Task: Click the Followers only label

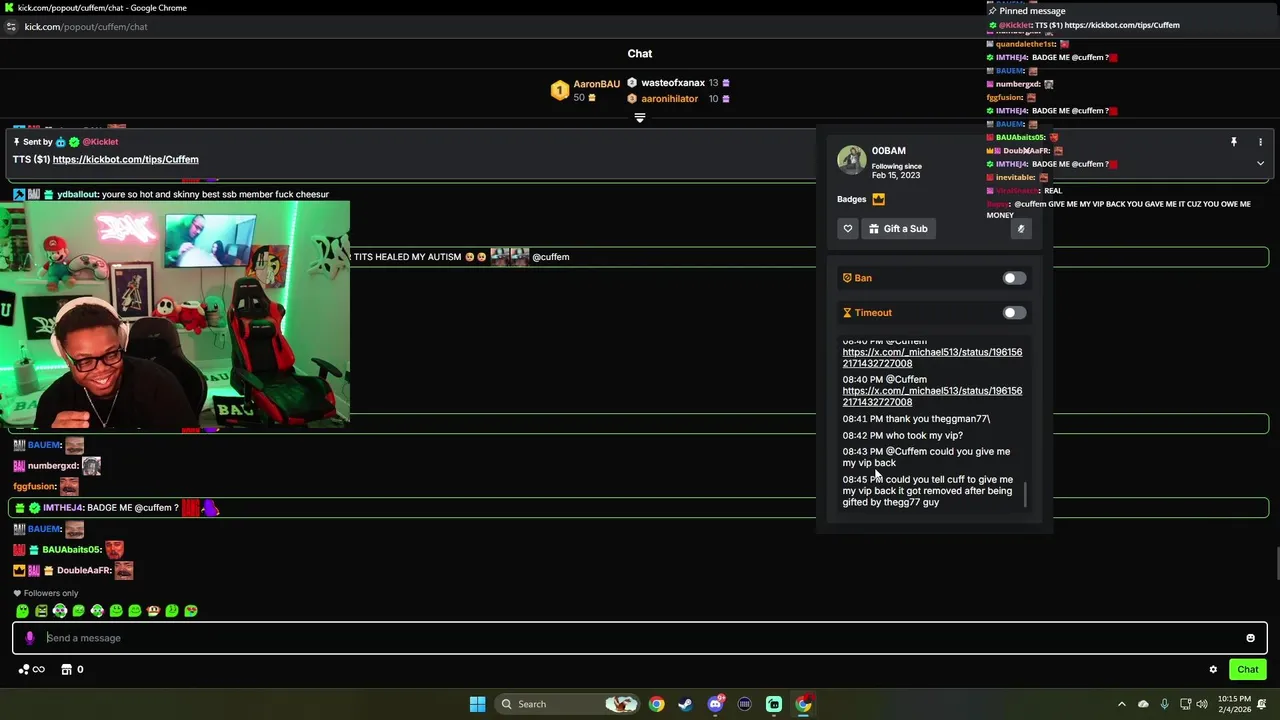Action: coord(50,593)
